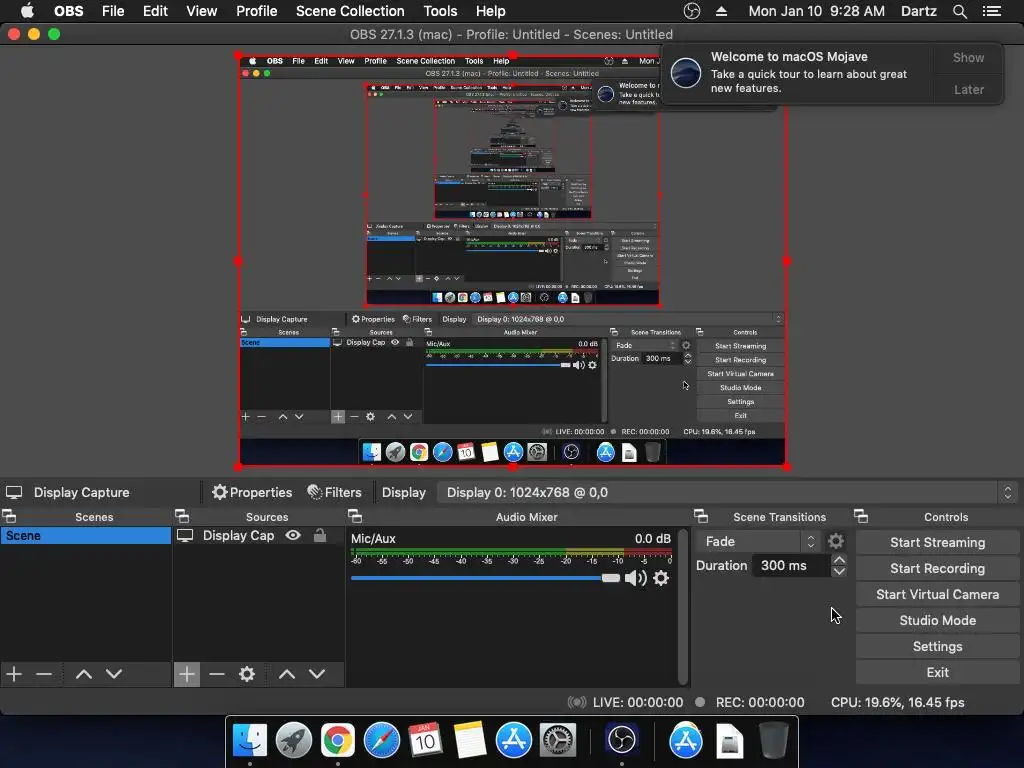Open the Help menu

[x=490, y=11]
